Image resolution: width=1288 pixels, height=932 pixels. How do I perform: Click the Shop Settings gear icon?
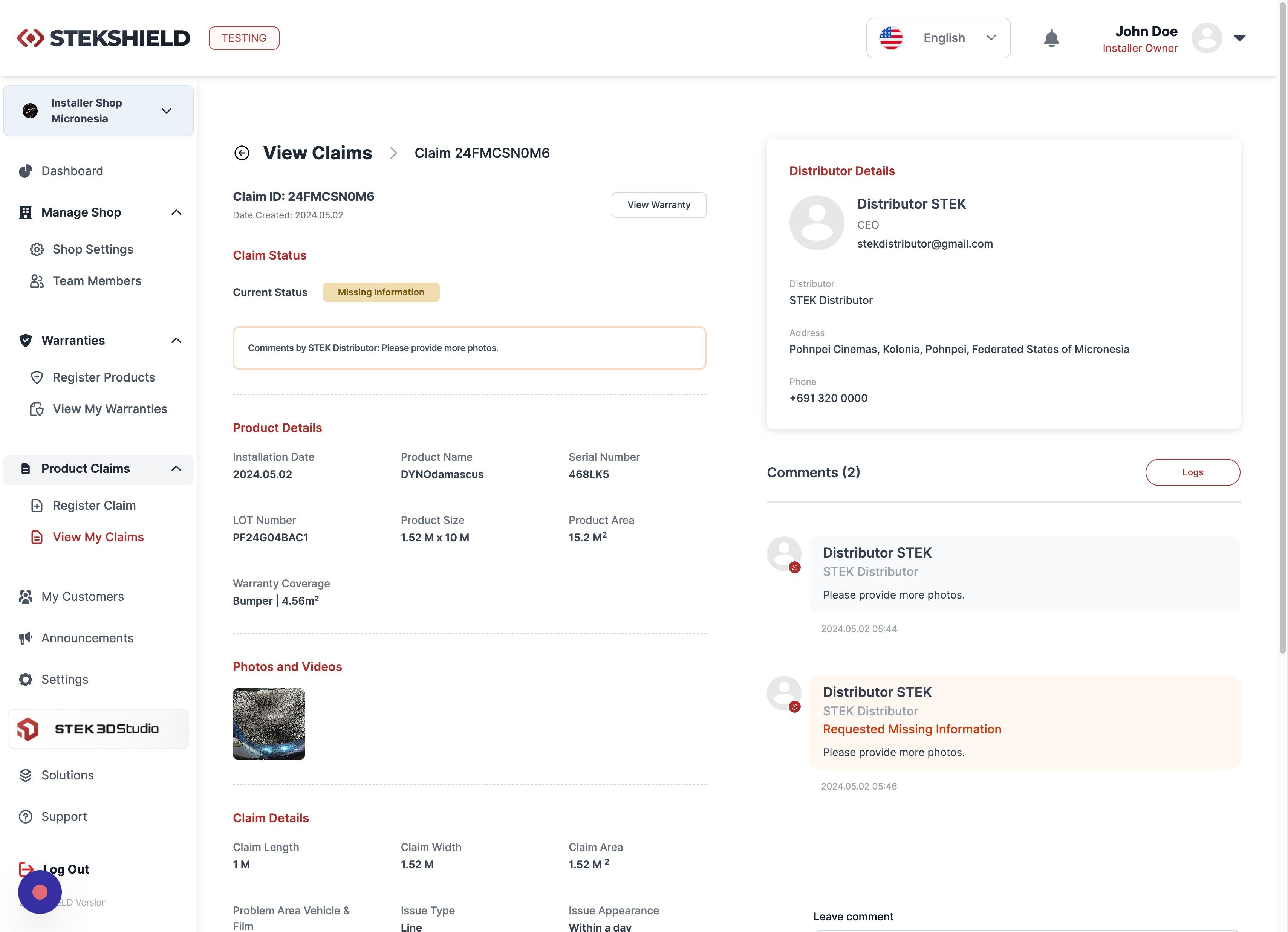click(37, 250)
